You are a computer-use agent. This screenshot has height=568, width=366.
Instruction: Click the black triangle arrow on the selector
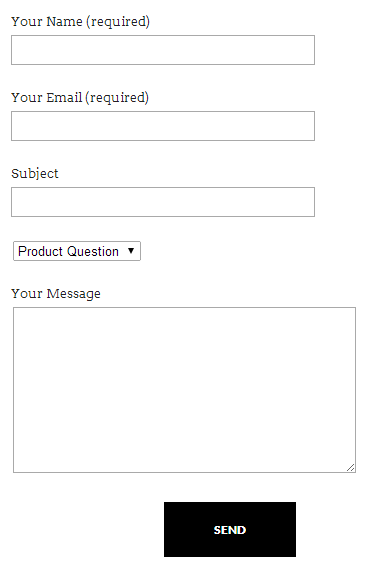coord(131,251)
